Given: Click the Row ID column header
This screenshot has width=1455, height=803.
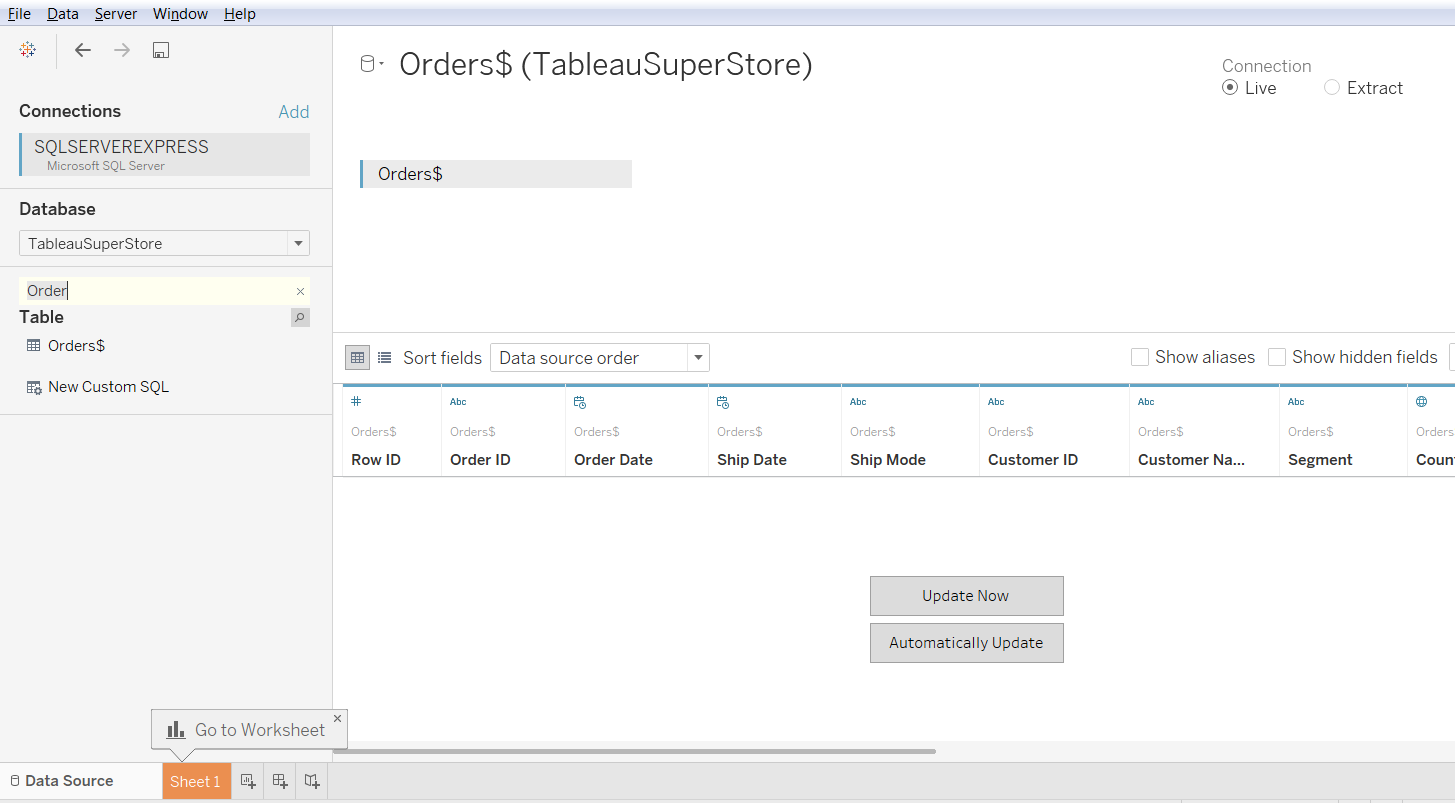Looking at the screenshot, I should tap(376, 460).
